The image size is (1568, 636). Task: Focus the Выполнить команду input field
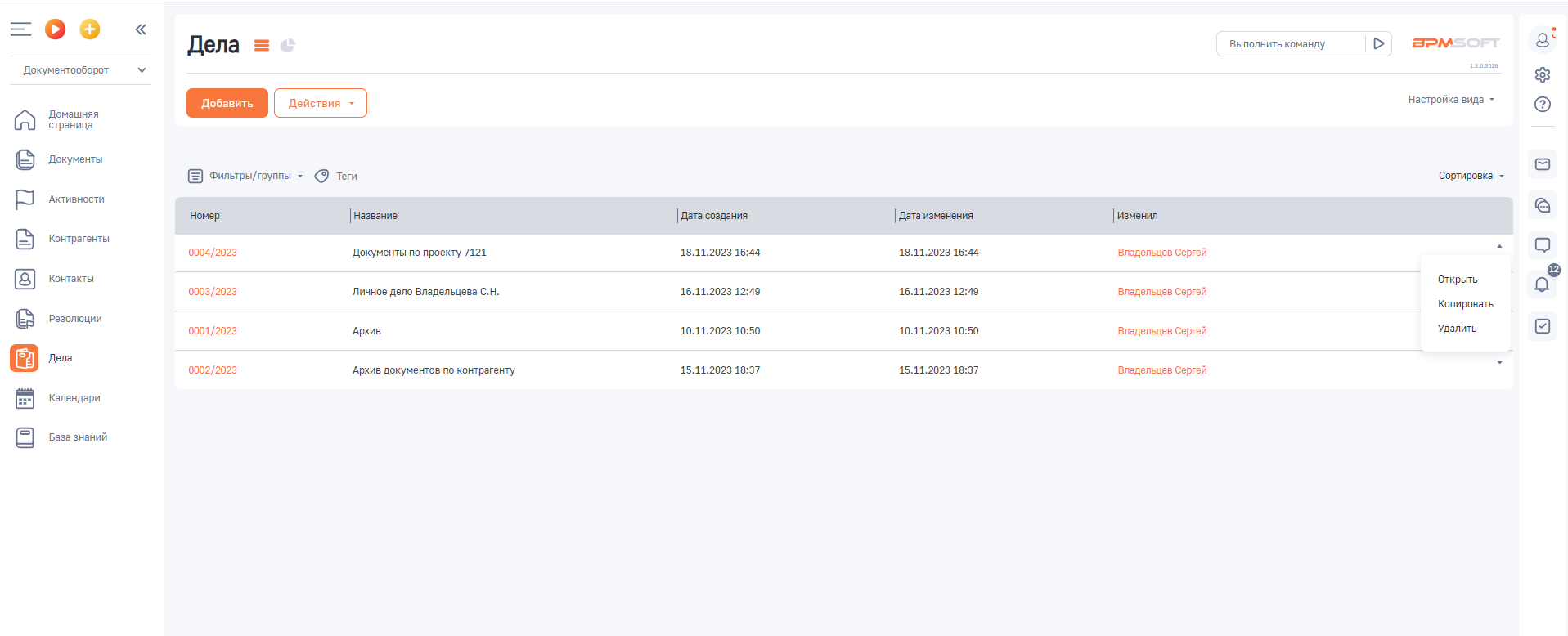coord(1291,44)
